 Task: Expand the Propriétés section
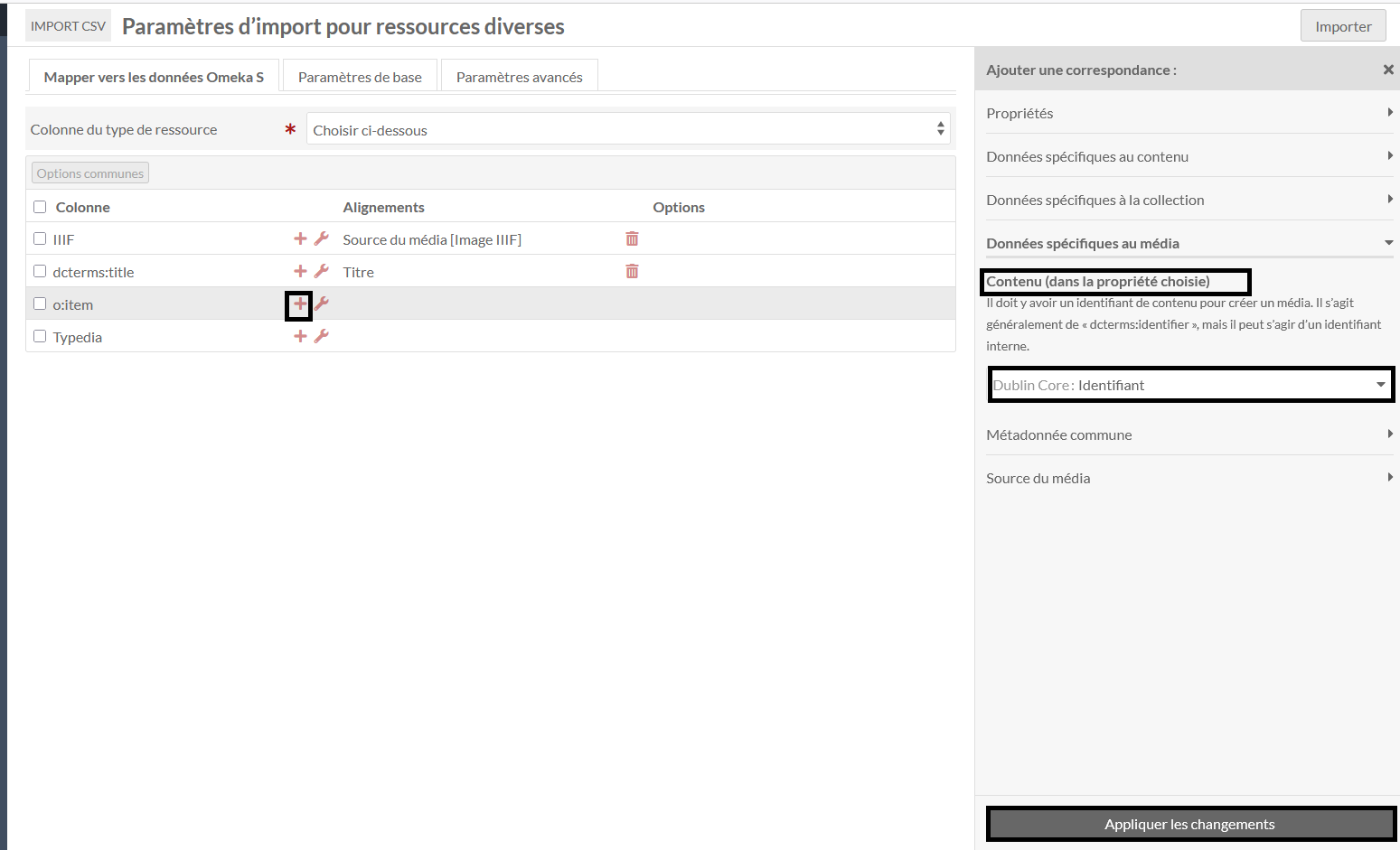1189,113
